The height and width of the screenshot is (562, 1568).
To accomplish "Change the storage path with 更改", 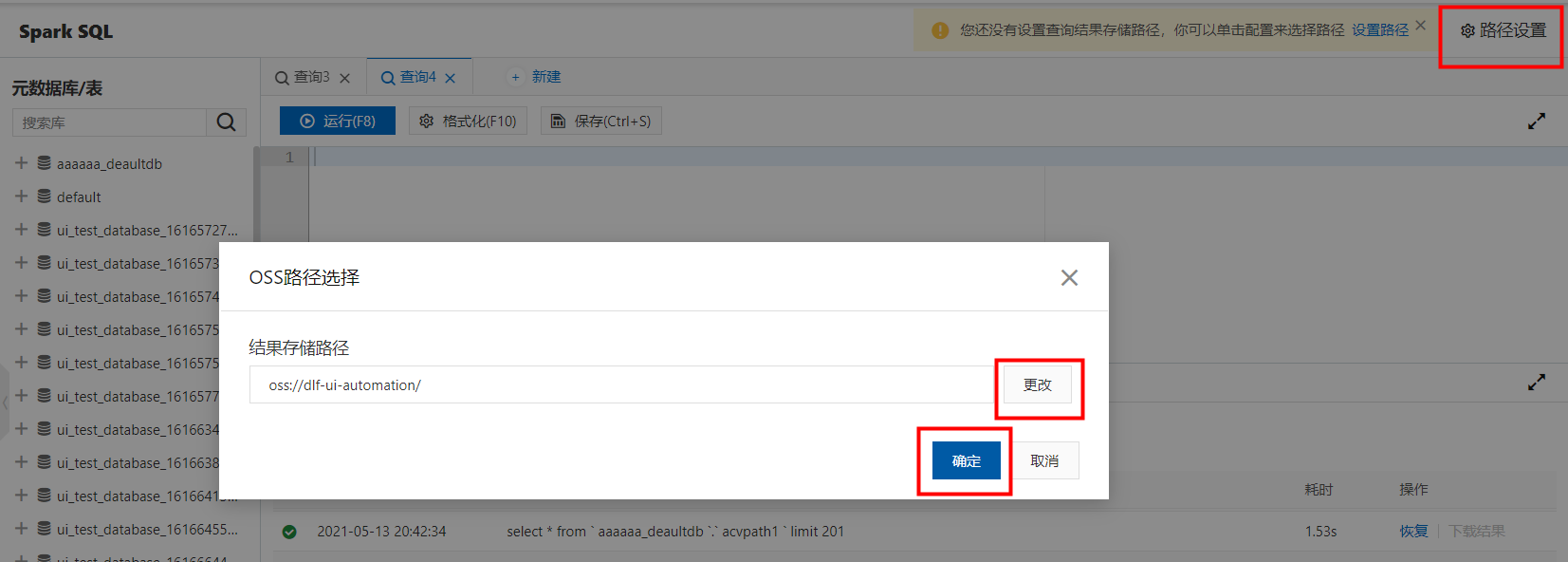I will [1038, 384].
